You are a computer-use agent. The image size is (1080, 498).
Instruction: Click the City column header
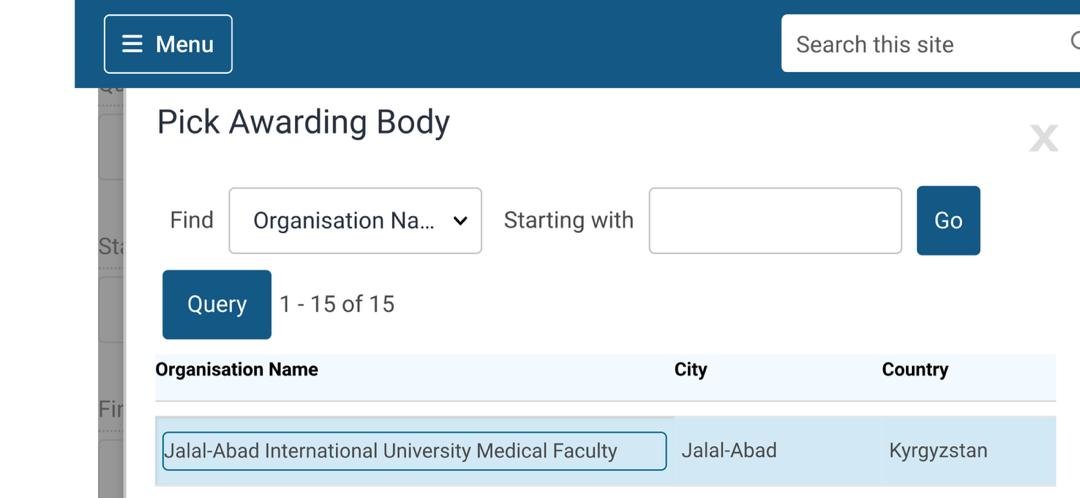tap(691, 370)
